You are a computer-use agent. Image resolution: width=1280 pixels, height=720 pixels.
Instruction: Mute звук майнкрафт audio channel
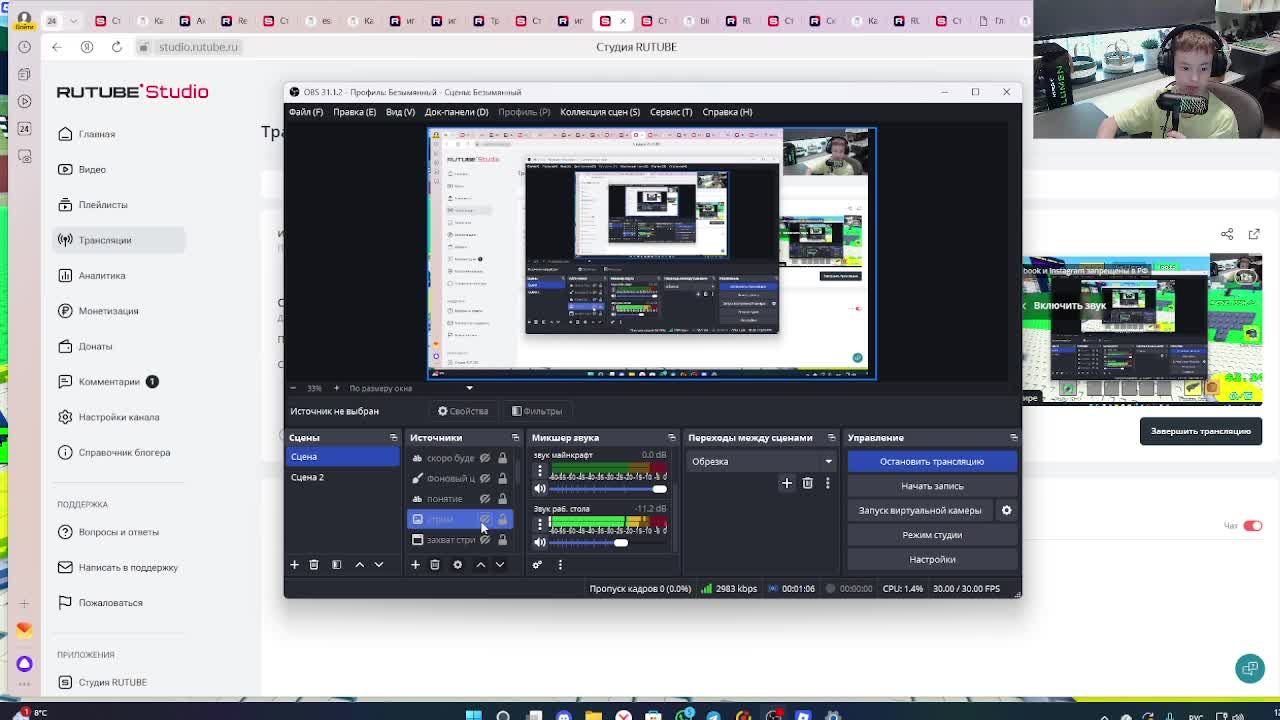tap(540, 489)
